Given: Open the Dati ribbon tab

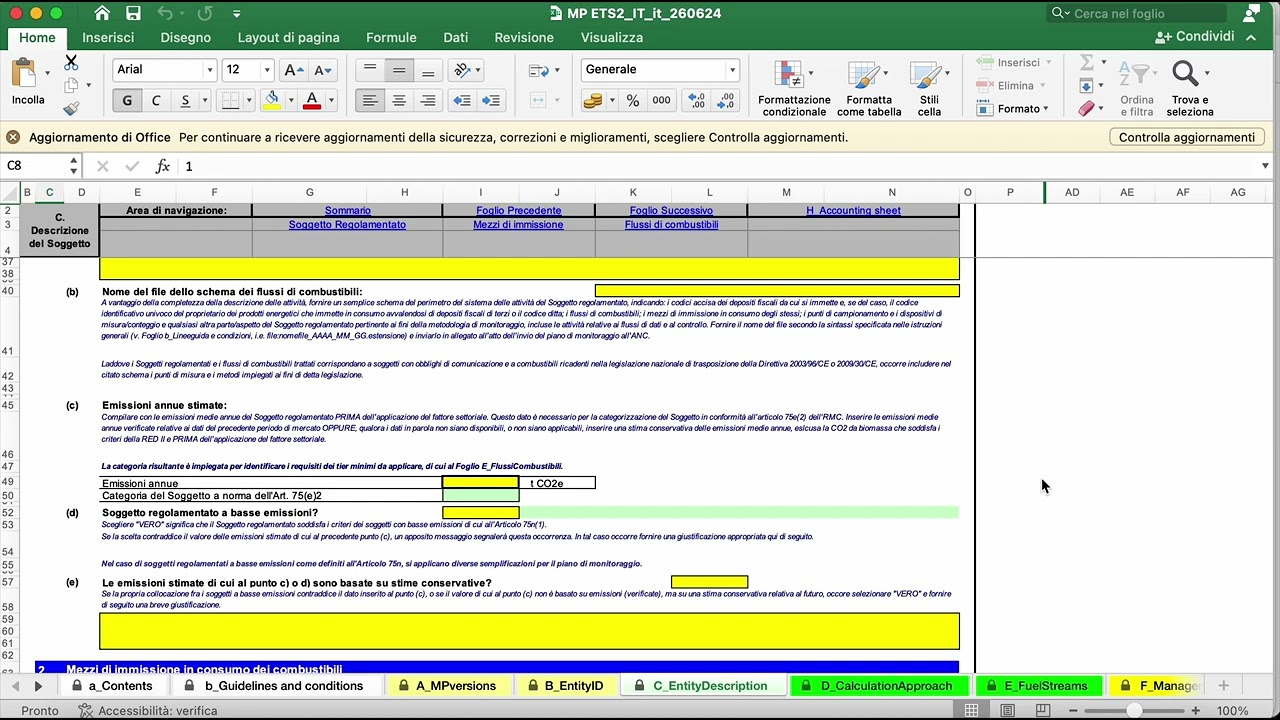Looking at the screenshot, I should (x=456, y=37).
